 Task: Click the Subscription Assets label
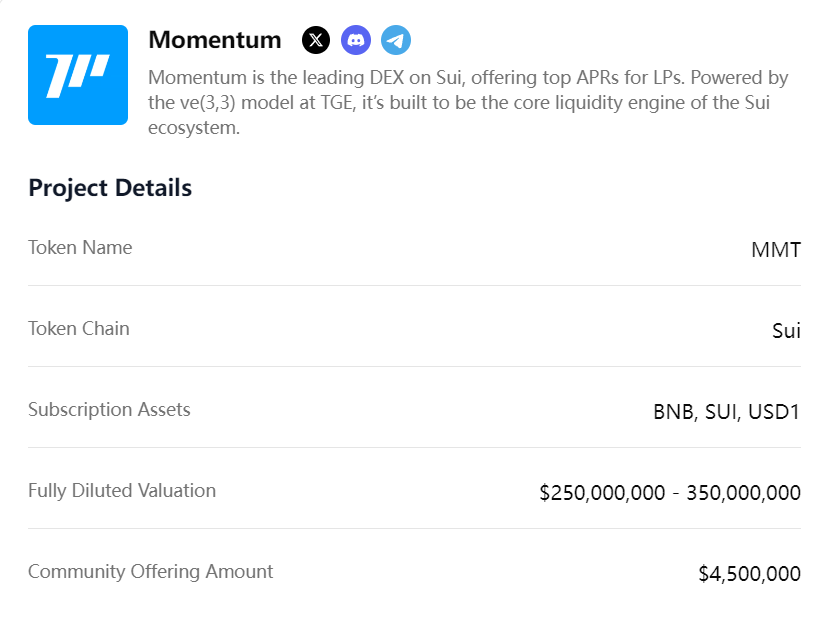coord(109,409)
